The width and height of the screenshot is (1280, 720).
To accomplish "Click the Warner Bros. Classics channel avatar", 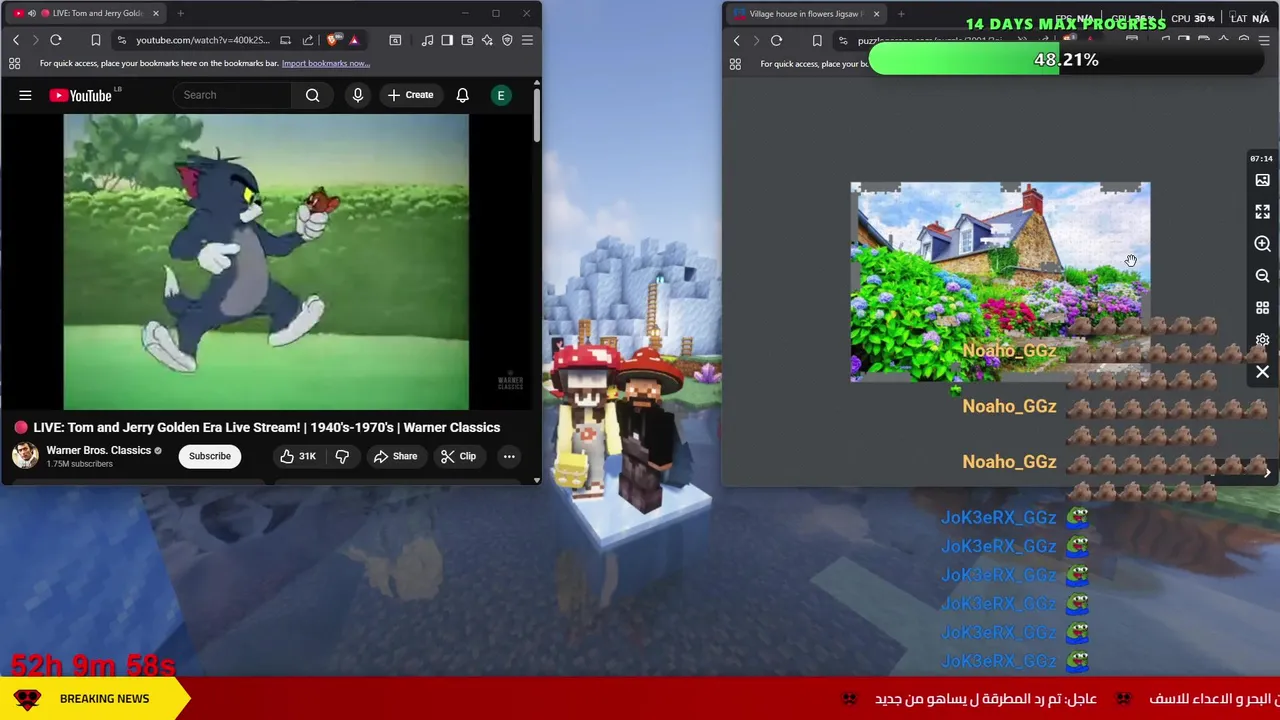I will pos(25,455).
